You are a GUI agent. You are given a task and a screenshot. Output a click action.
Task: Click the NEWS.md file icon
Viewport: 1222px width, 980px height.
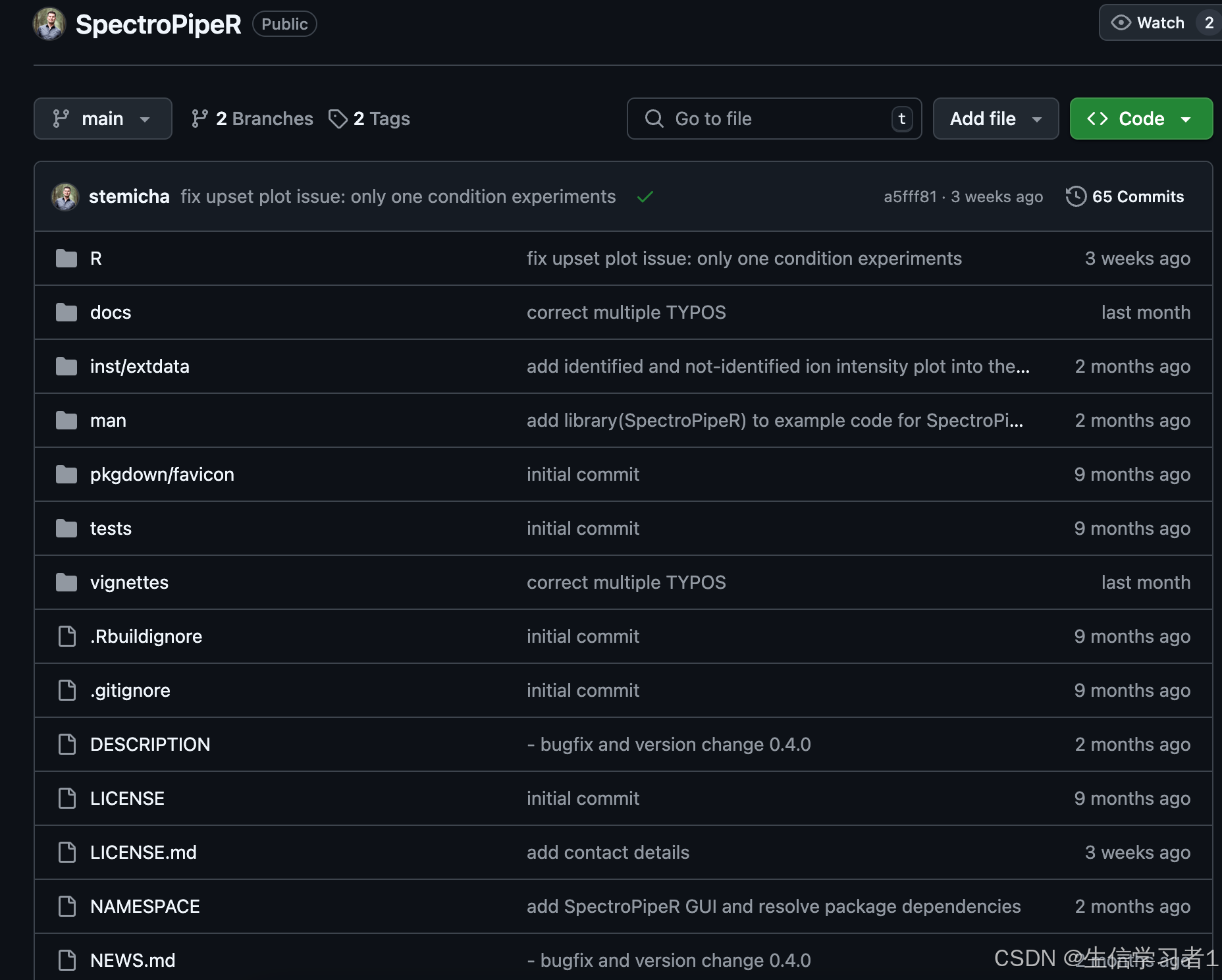(x=67, y=961)
